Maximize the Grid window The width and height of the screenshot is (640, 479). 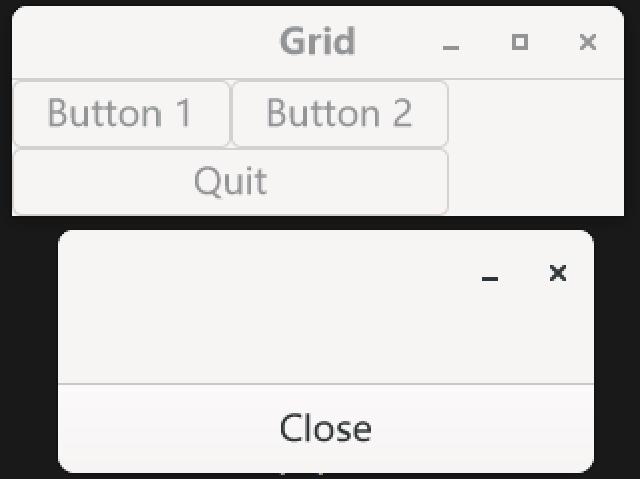pyautogui.click(x=519, y=42)
